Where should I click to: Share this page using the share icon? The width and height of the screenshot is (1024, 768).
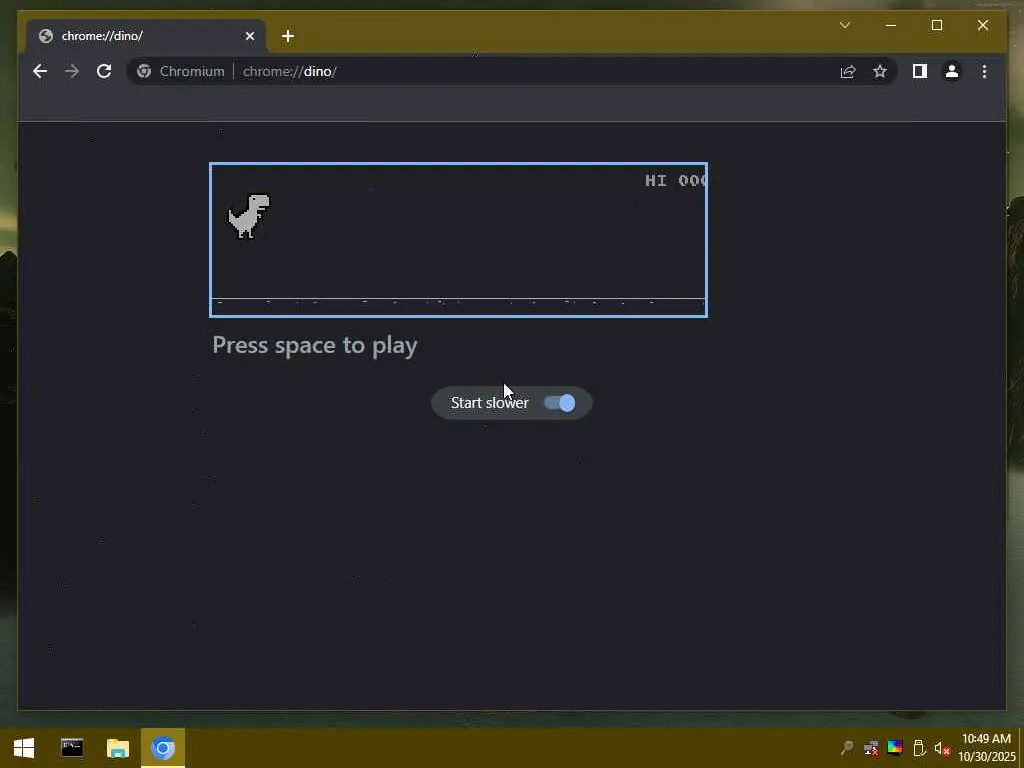click(x=848, y=71)
